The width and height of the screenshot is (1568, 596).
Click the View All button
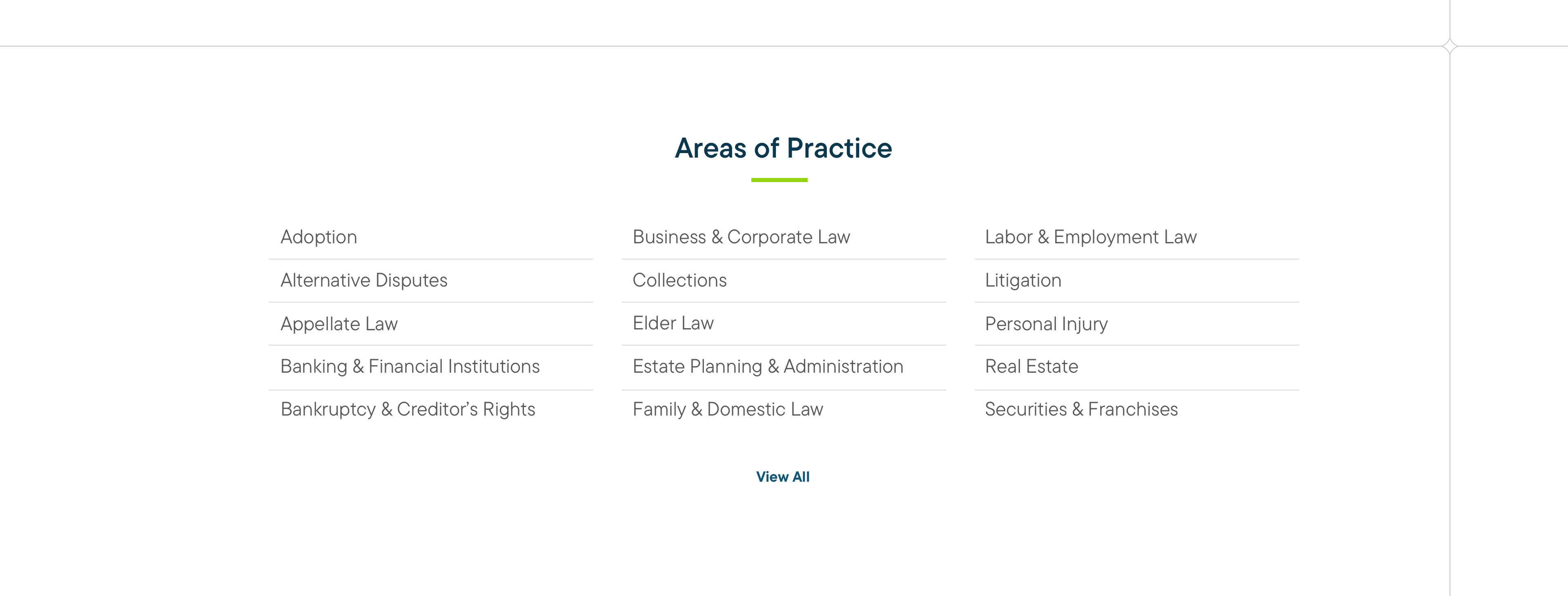point(783,477)
